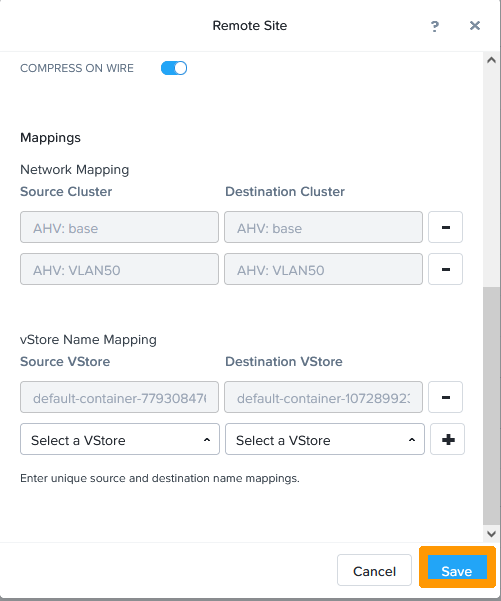Click the vStore Name Mapping label
The height and width of the screenshot is (601, 501).
tap(88, 340)
